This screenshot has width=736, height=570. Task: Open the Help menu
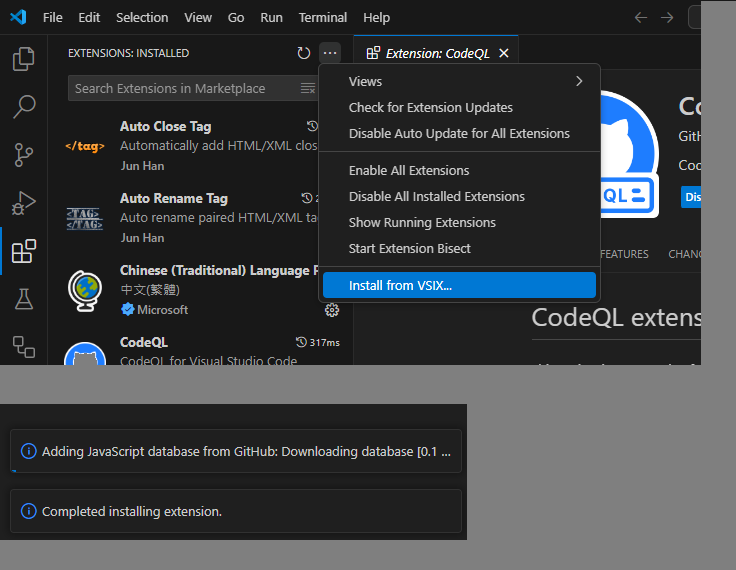[376, 18]
